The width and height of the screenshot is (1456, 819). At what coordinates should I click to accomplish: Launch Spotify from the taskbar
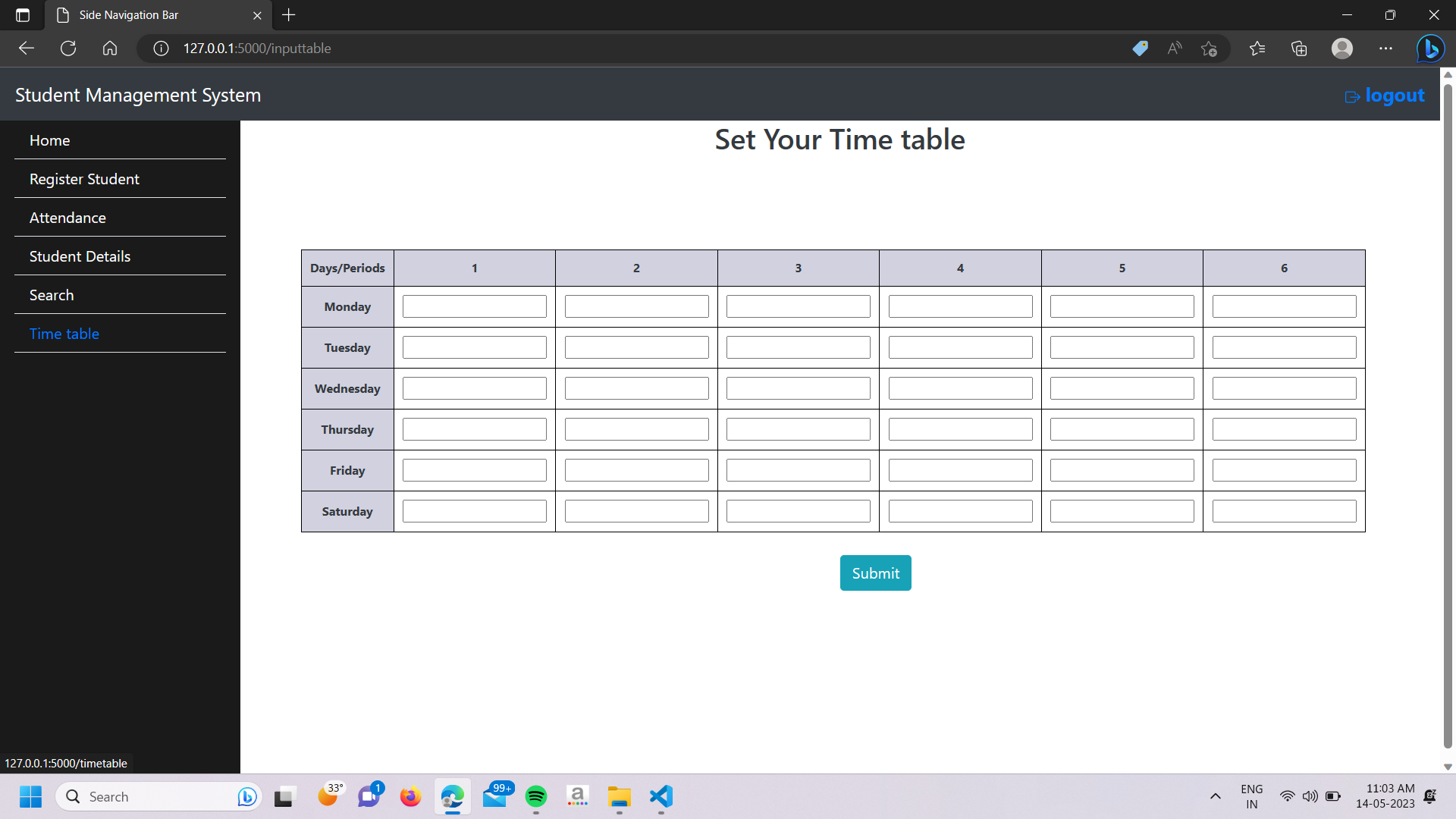pyautogui.click(x=537, y=796)
